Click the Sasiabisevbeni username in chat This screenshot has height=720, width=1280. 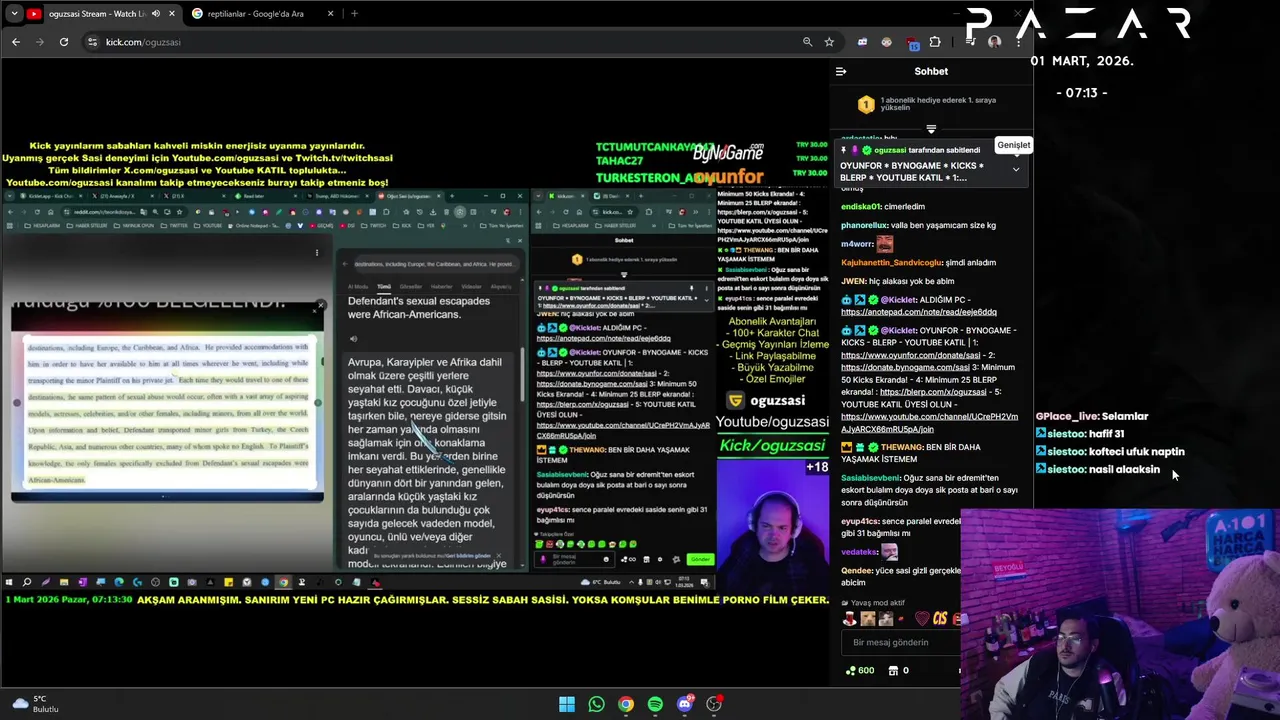coord(869,478)
